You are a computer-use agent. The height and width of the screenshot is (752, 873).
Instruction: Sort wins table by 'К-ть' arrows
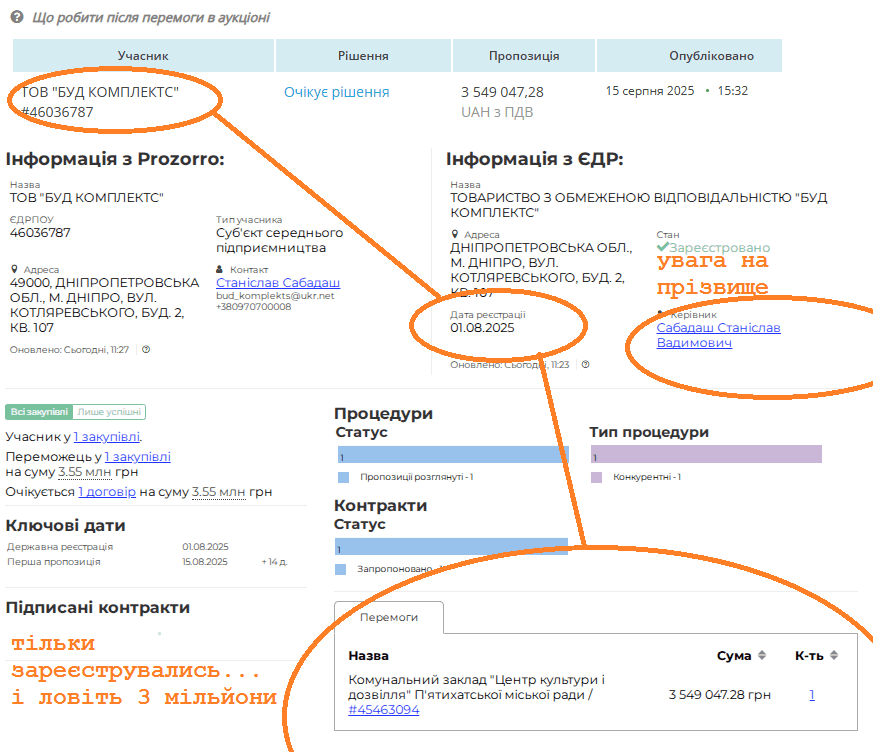point(834,655)
